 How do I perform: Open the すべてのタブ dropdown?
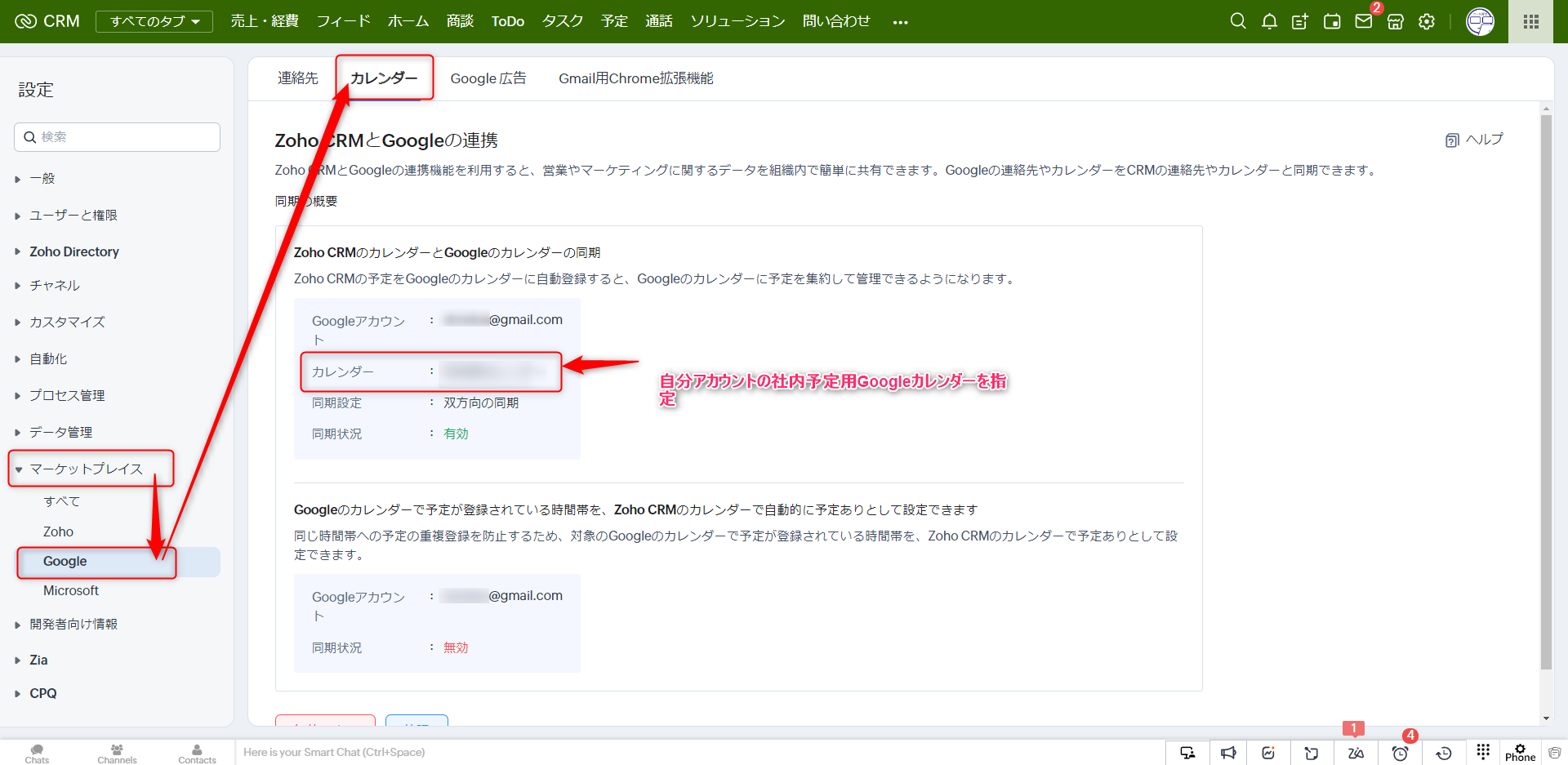click(x=154, y=21)
